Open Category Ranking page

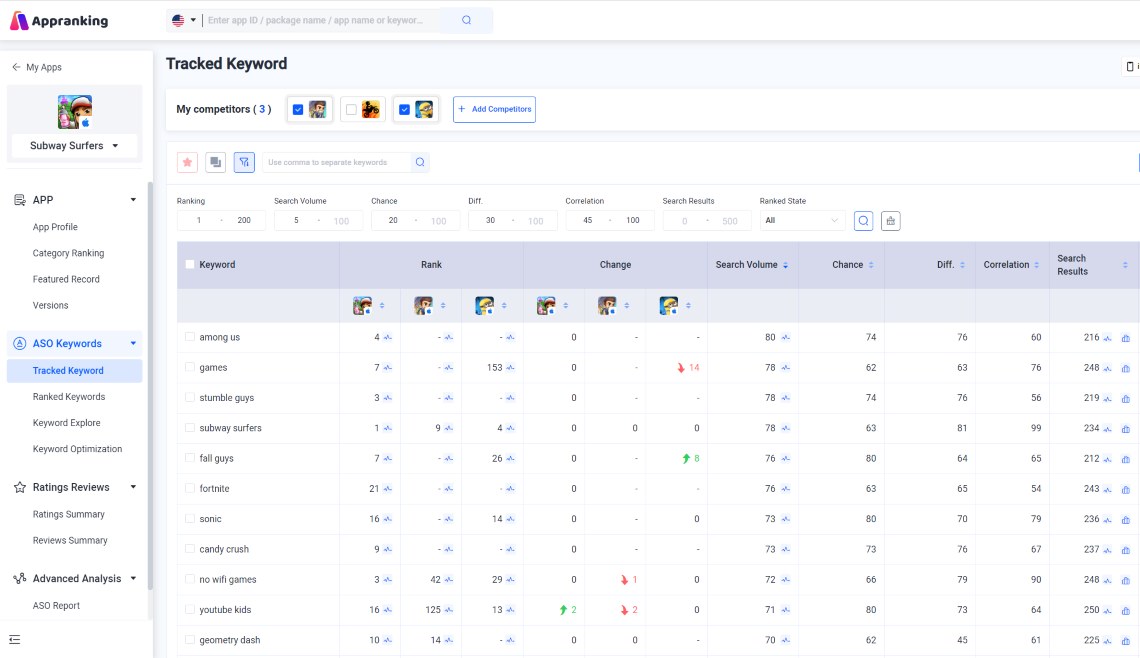coord(68,253)
